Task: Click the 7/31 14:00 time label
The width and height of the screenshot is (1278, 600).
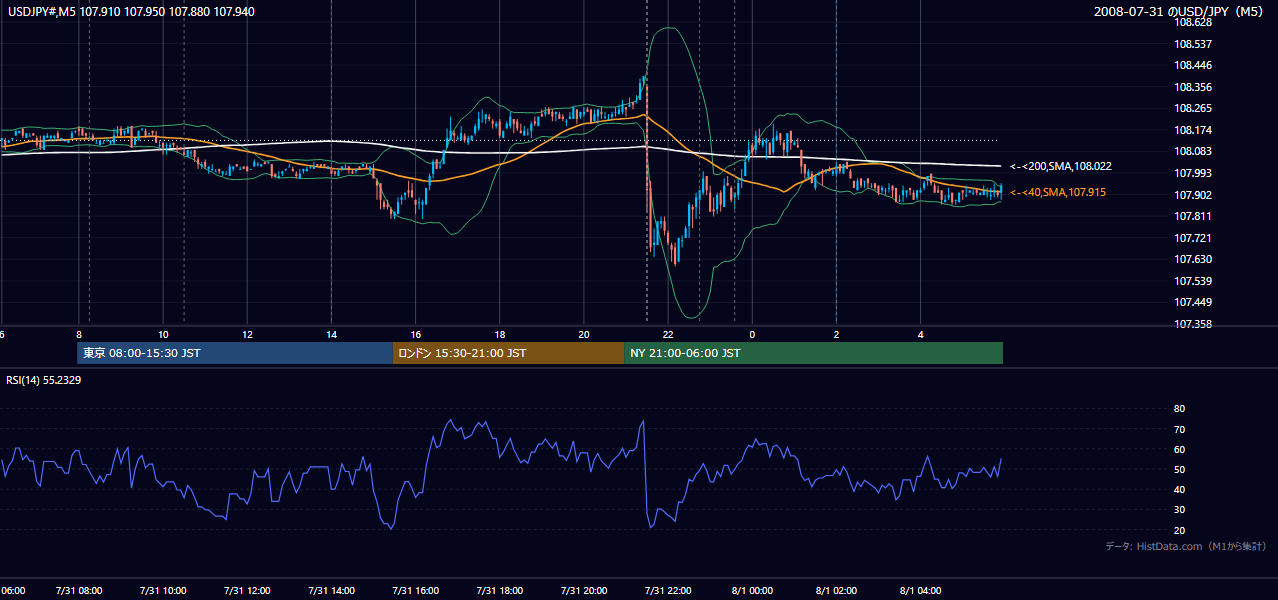Action: [332, 590]
